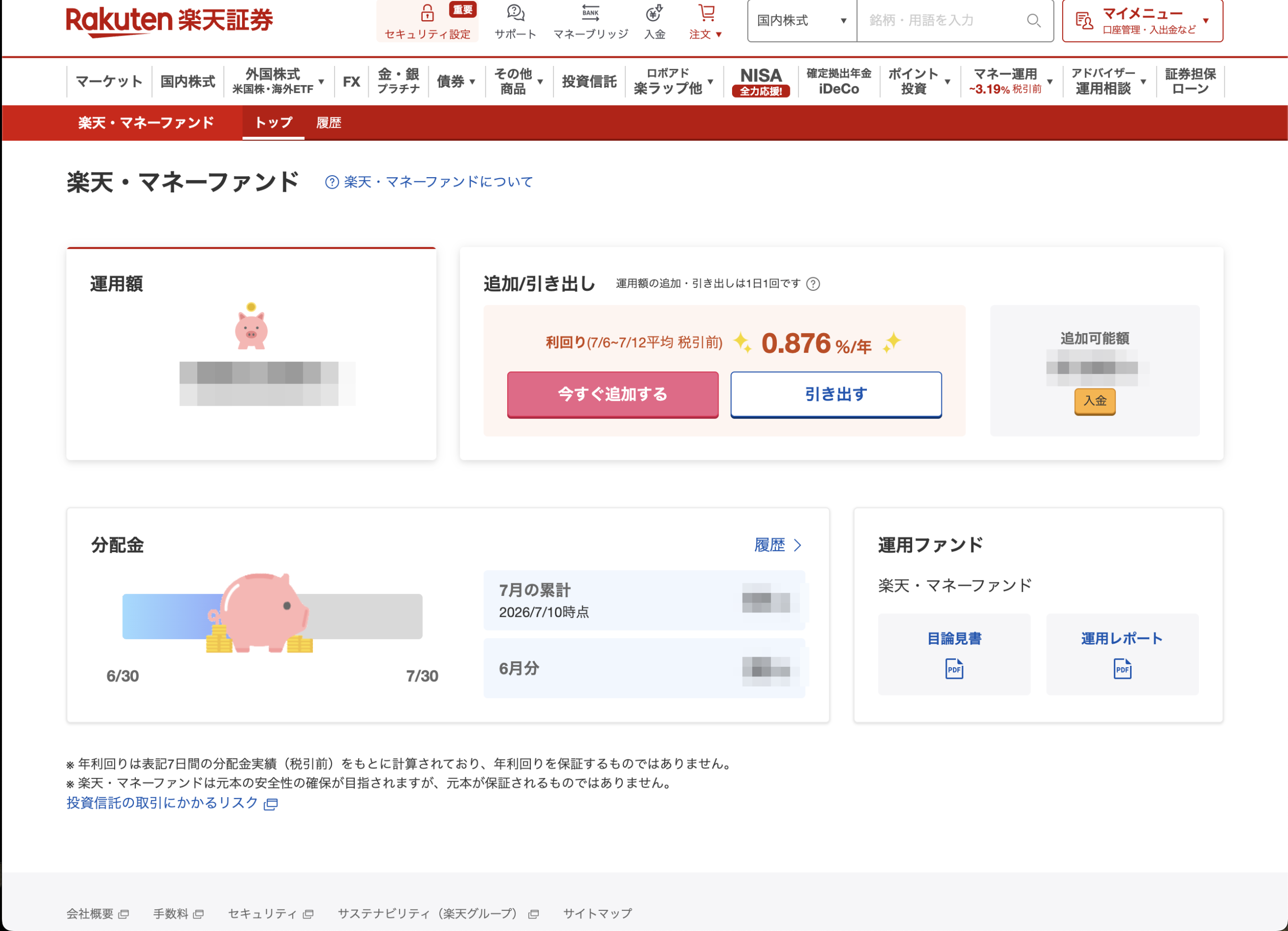The image size is (1288, 931).
Task: Click external icon beside サステナビリティ
Action: click(533, 914)
